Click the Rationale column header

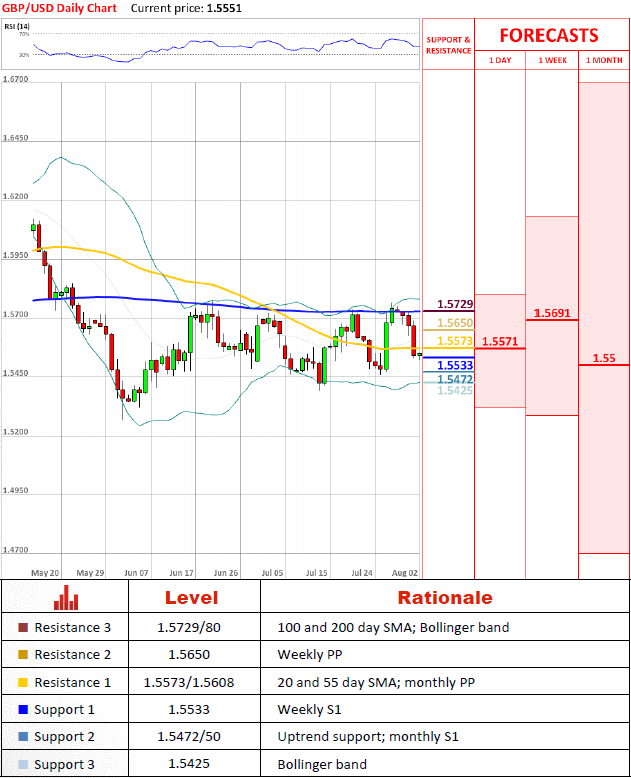445,598
